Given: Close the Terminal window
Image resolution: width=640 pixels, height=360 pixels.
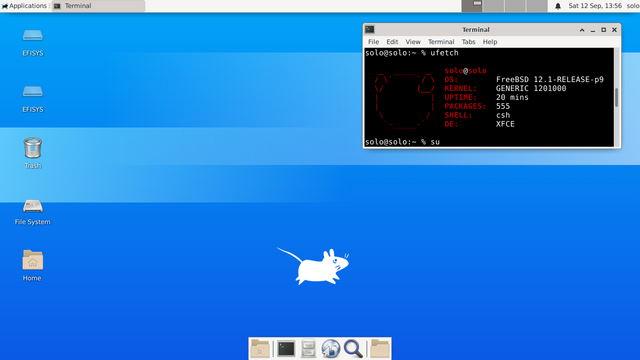Looking at the screenshot, I should click(x=614, y=30).
